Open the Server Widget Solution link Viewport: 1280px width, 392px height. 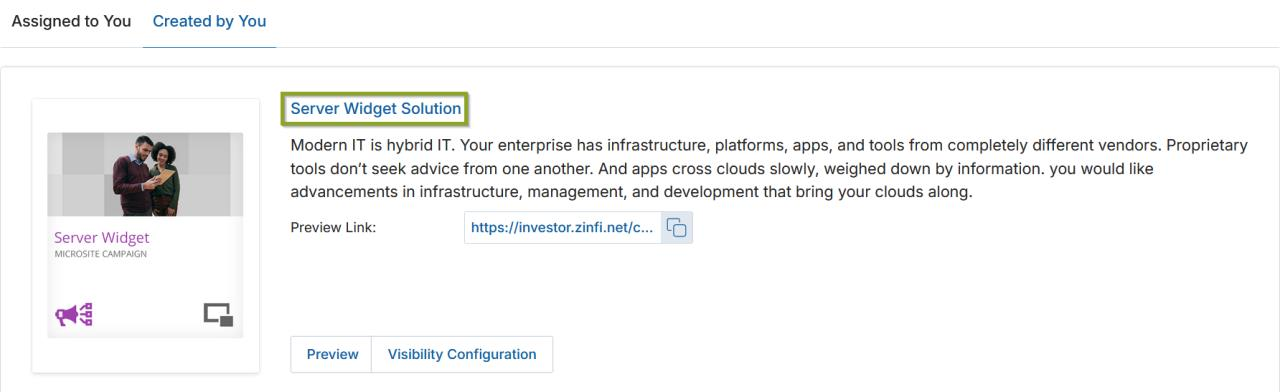pos(376,108)
